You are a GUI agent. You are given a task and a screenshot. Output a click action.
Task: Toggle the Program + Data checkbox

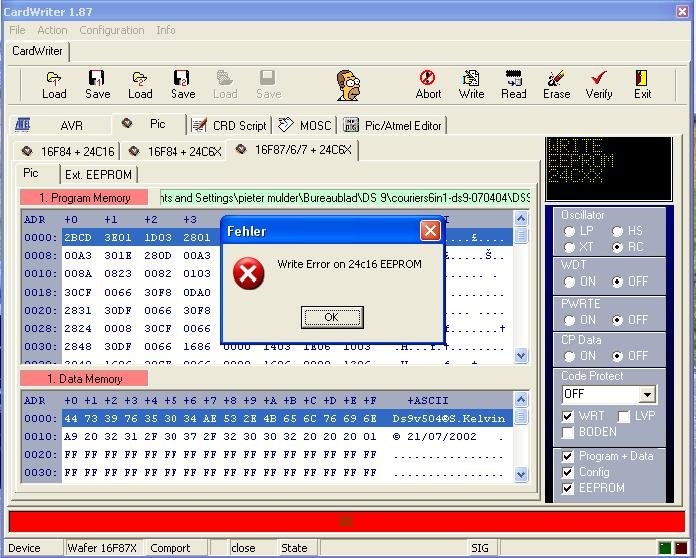coord(568,456)
